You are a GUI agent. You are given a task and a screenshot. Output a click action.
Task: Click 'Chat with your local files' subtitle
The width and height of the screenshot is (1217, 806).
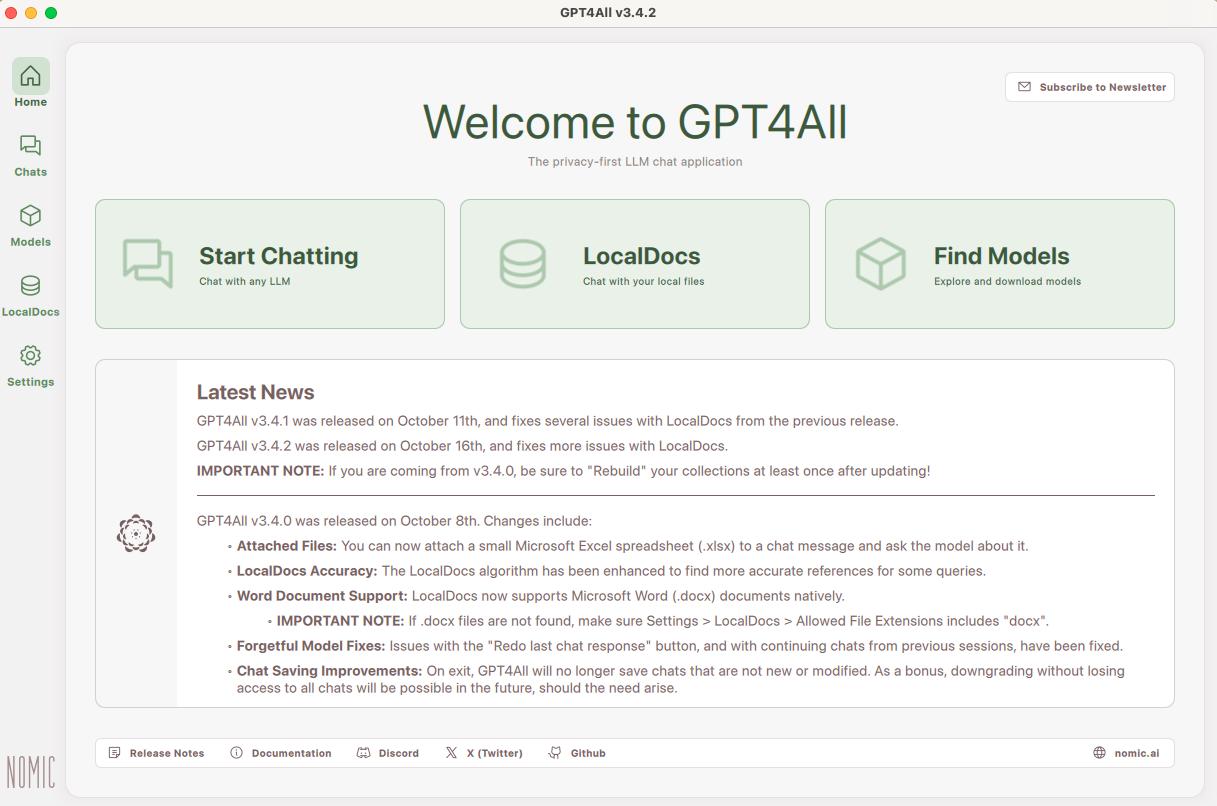pyautogui.click(x=643, y=281)
